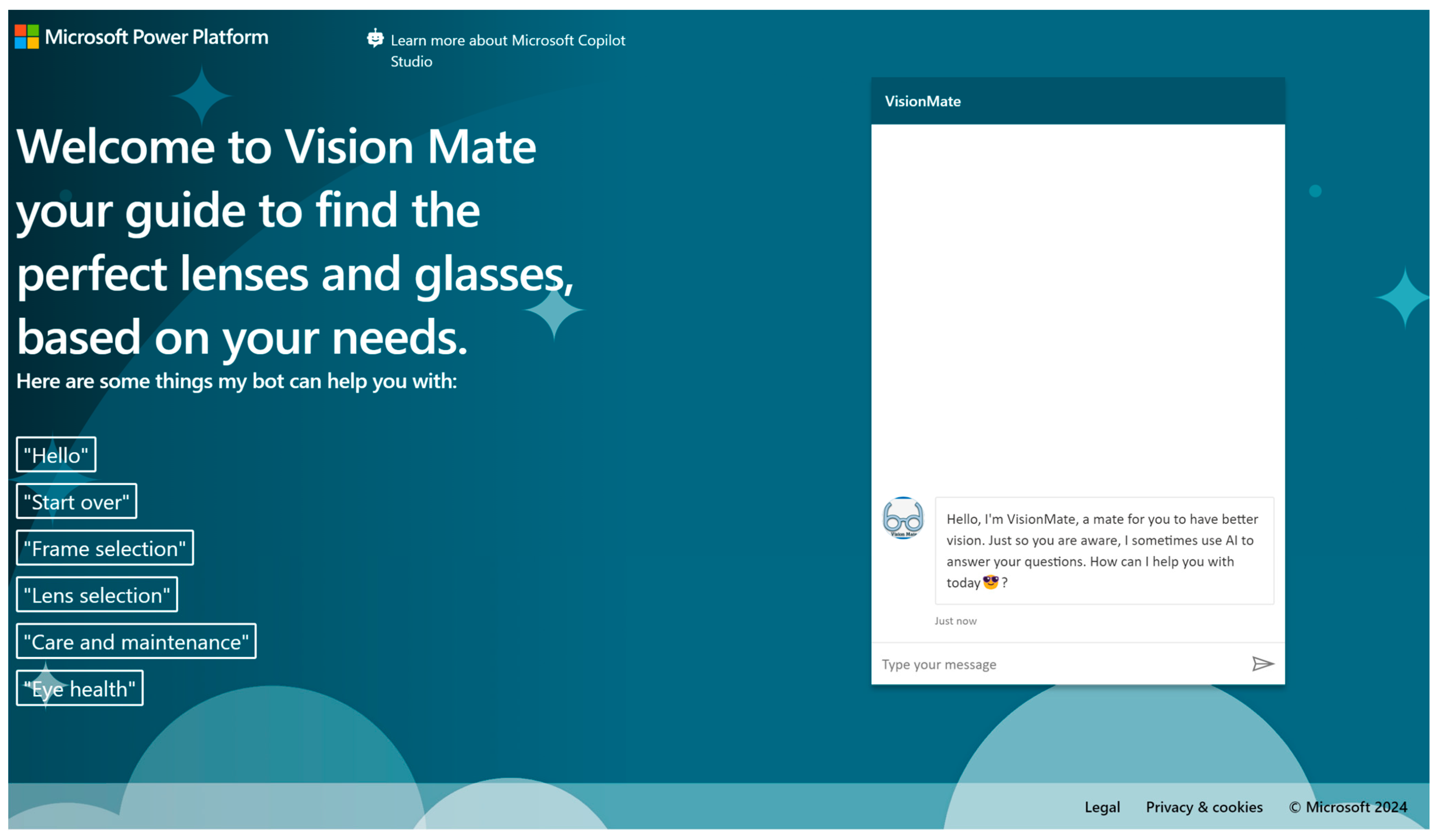
Task: Choose "Care and maintenance" suggestion
Action: [x=136, y=642]
